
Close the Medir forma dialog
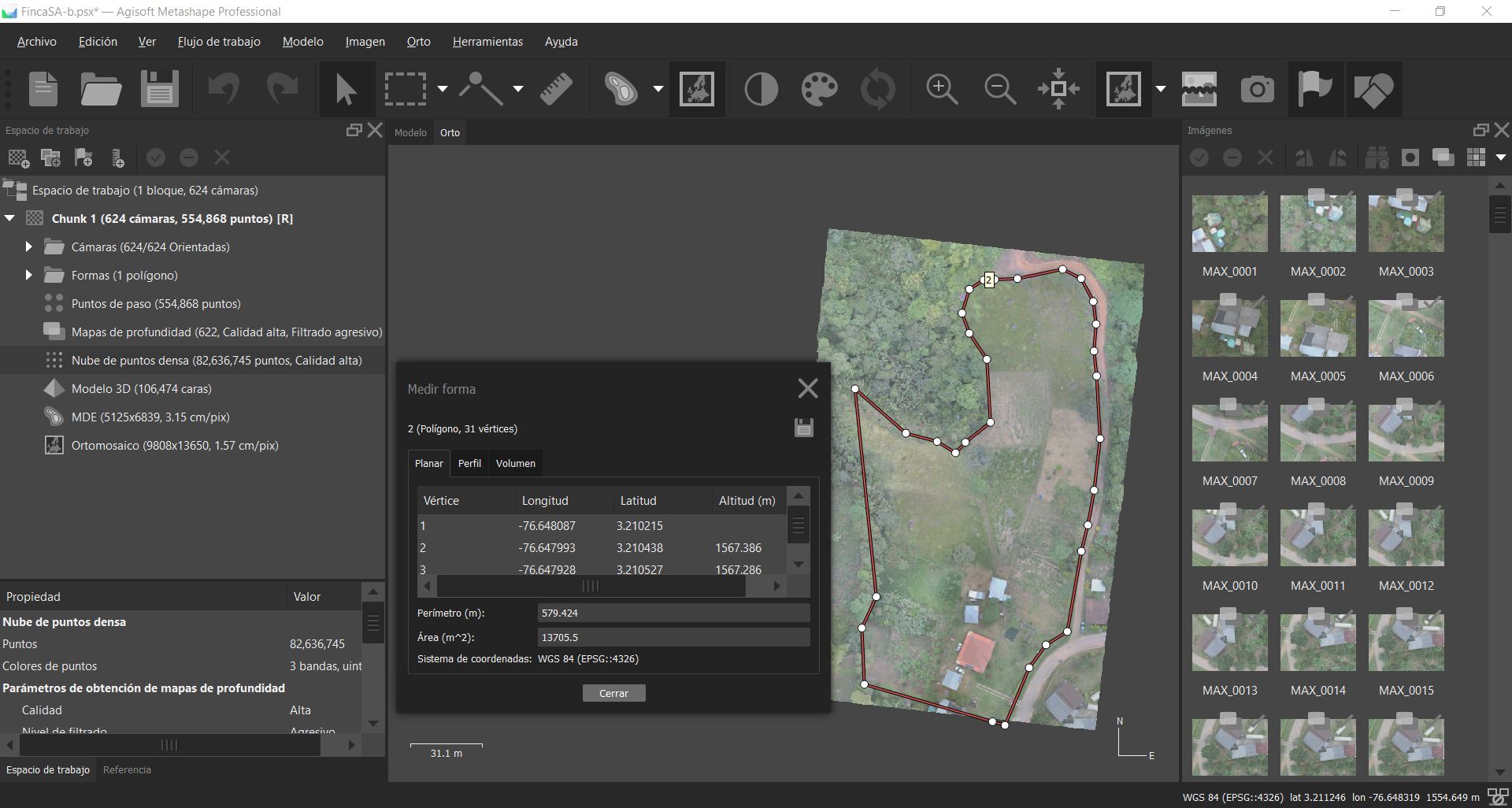(808, 388)
